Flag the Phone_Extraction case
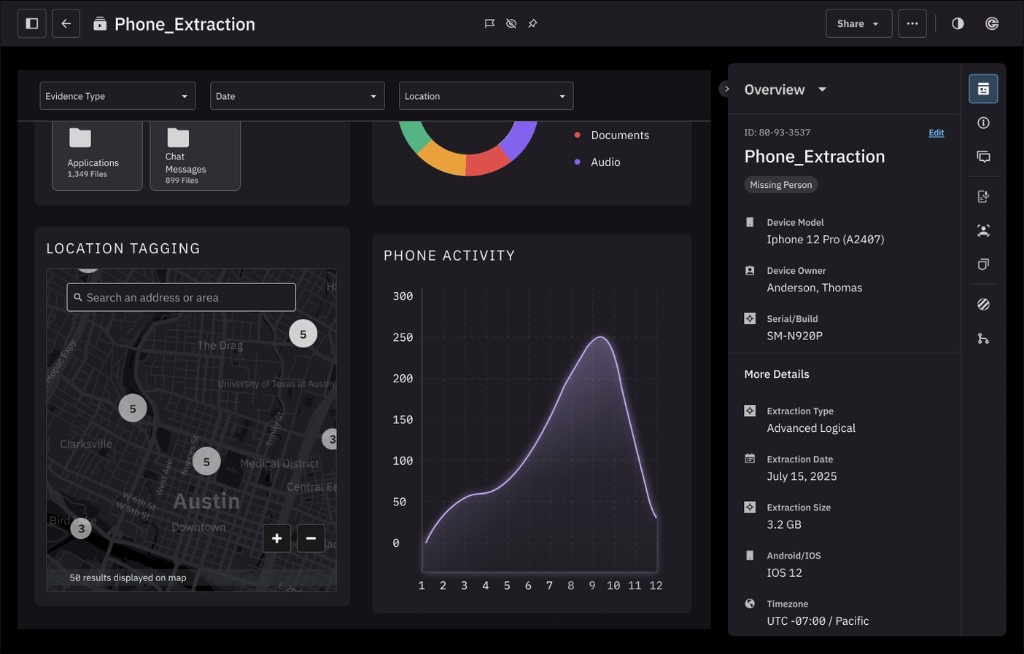Viewport: 1024px width, 654px height. [x=489, y=23]
